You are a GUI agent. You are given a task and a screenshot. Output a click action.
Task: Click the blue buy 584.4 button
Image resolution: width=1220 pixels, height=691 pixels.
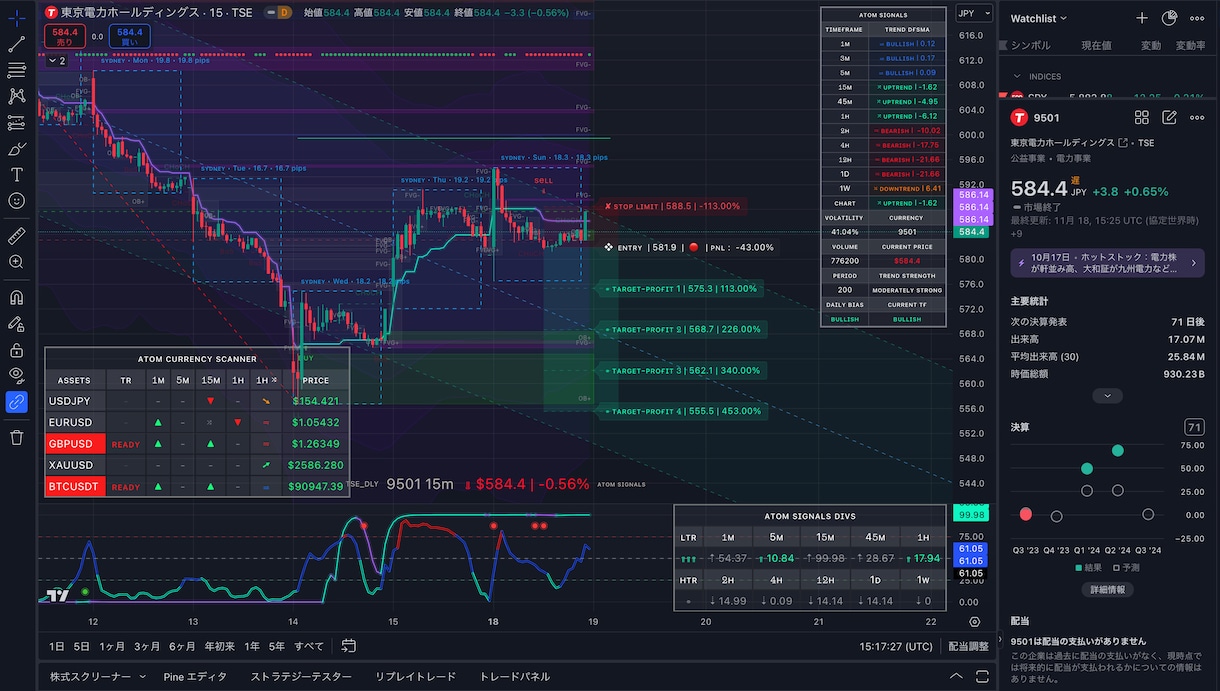pos(131,37)
